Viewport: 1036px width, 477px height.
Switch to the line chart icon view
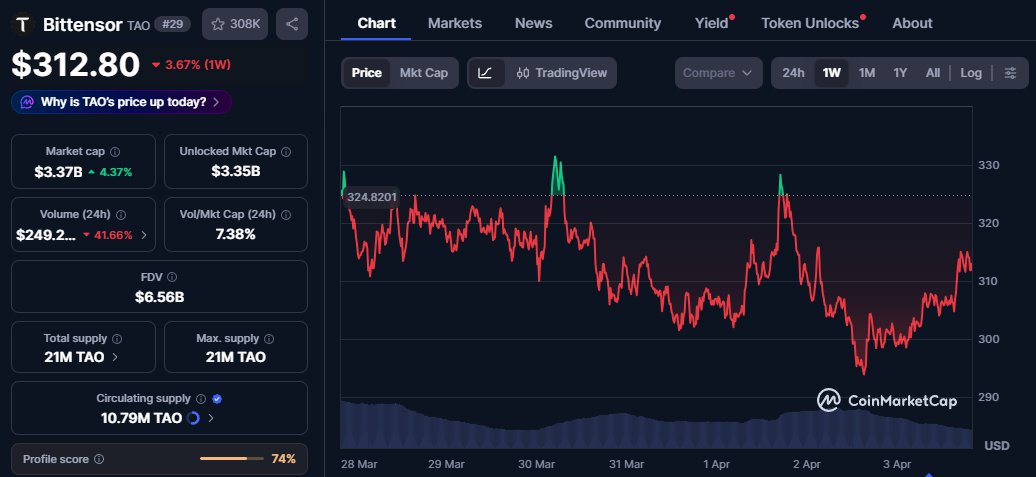[x=485, y=73]
